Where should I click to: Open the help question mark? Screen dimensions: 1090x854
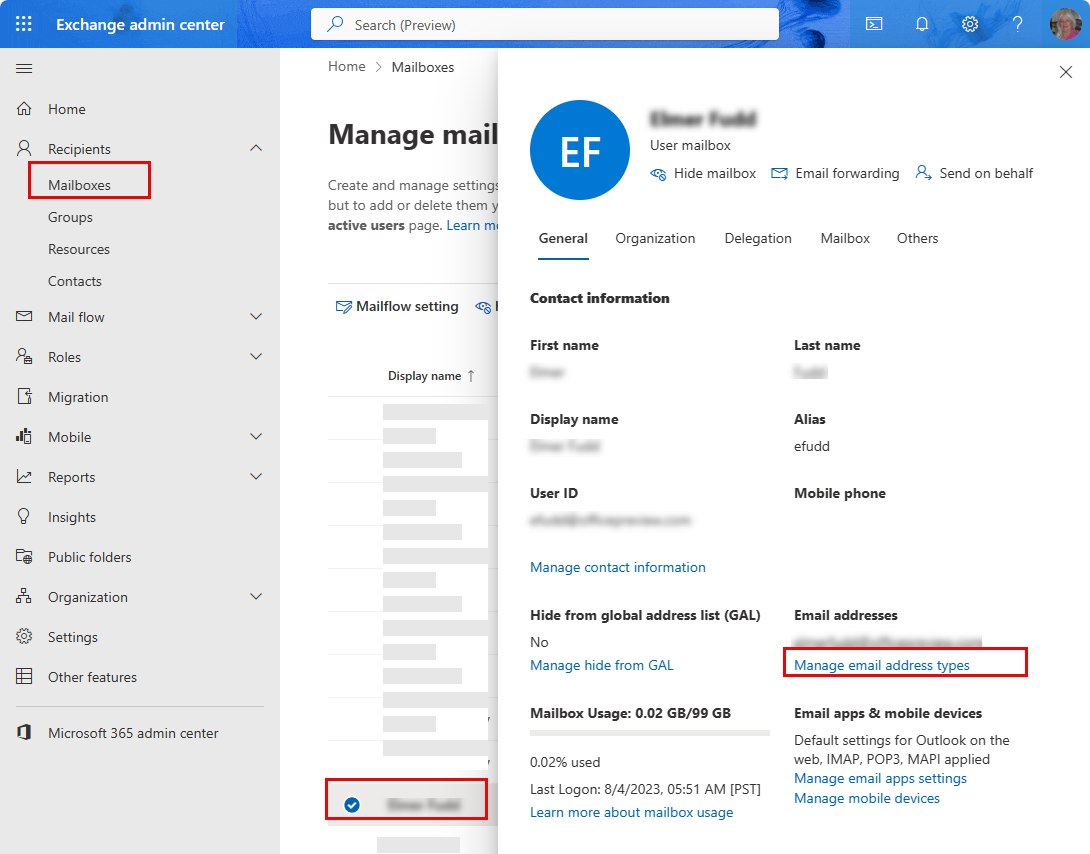pos(1017,23)
